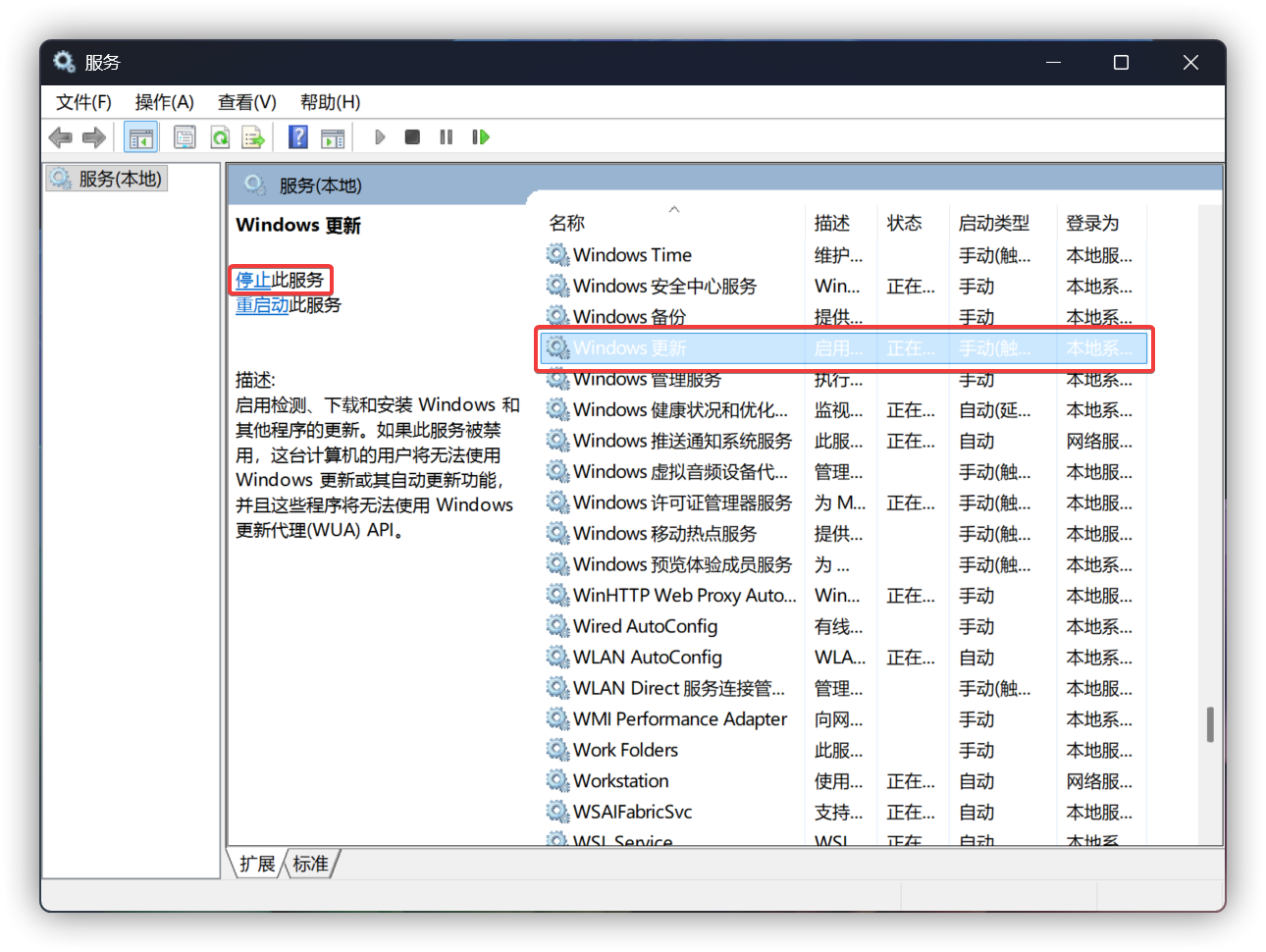This screenshot has height=952, width=1266.
Task: Click the Back arrow toolbar icon
Action: click(x=61, y=137)
